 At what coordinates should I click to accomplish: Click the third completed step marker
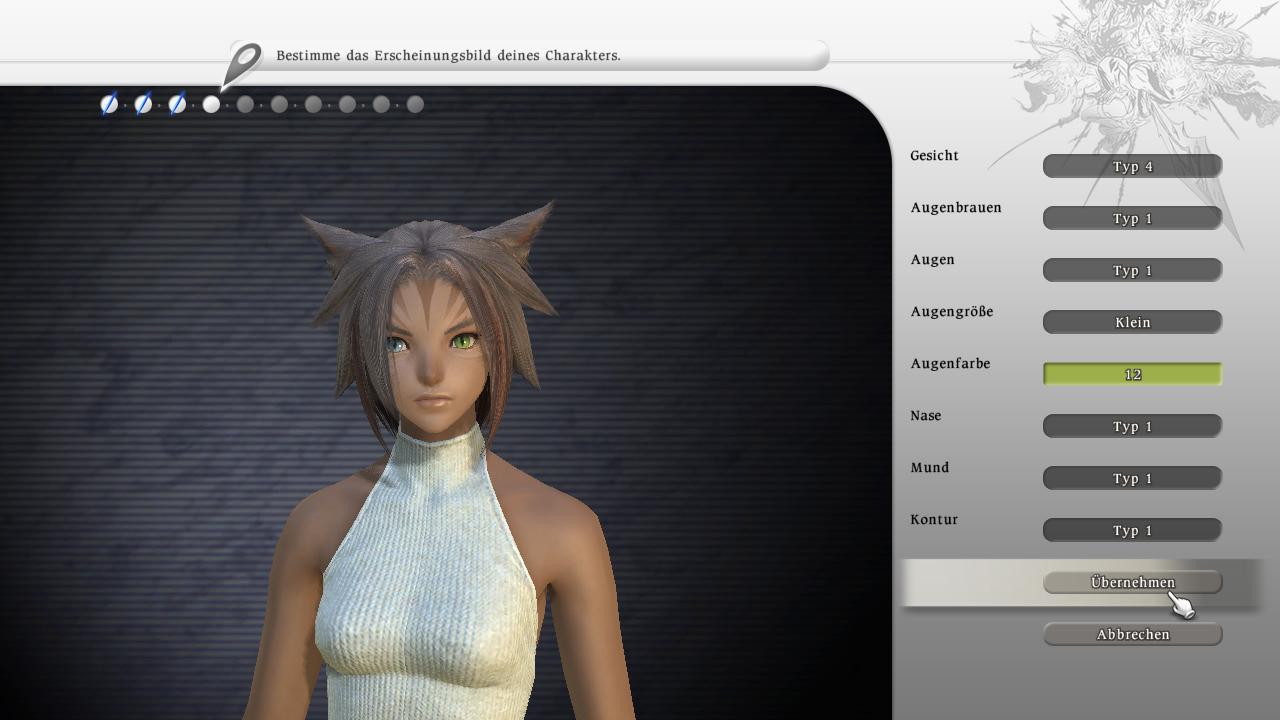pos(177,104)
